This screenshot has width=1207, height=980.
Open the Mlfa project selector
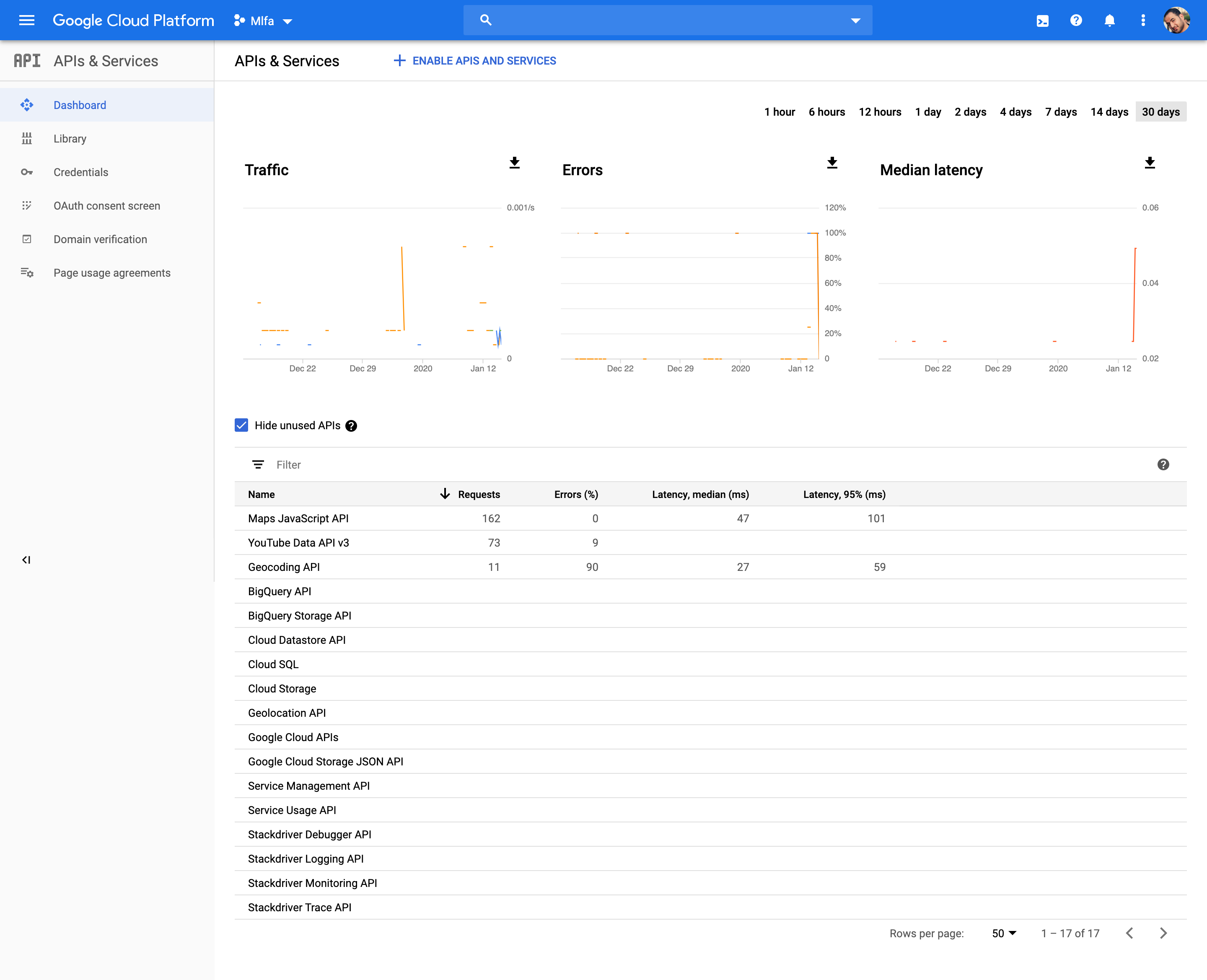[263, 21]
